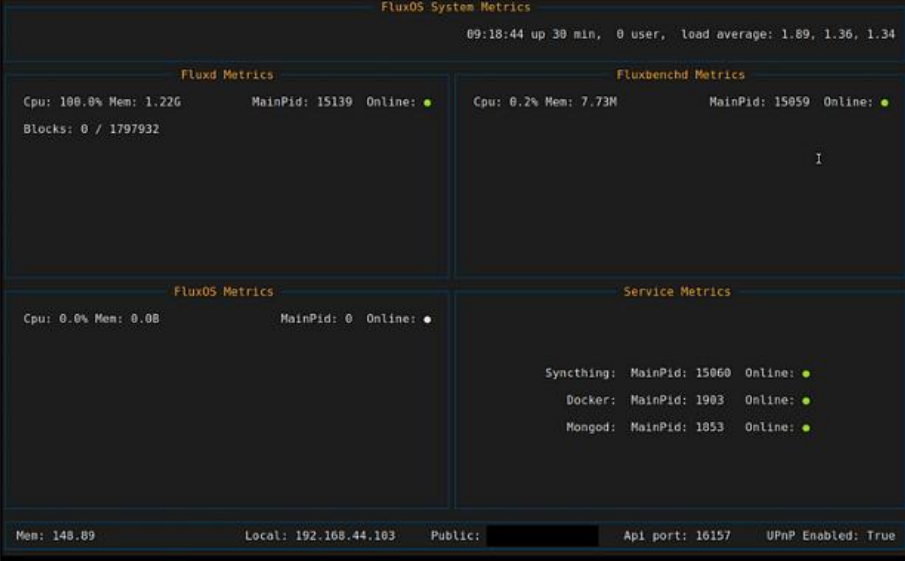Click the Syncthing online status dot
This screenshot has width=905, height=561.
click(x=806, y=374)
